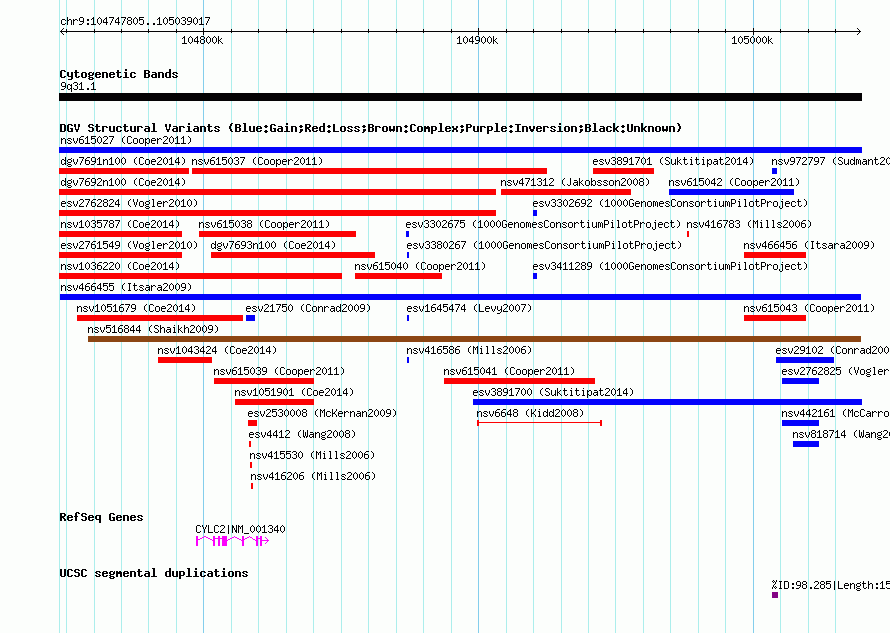
Task: Select the brown nsv516844 (Shaikh2009) complex bar
Action: click(x=475, y=339)
